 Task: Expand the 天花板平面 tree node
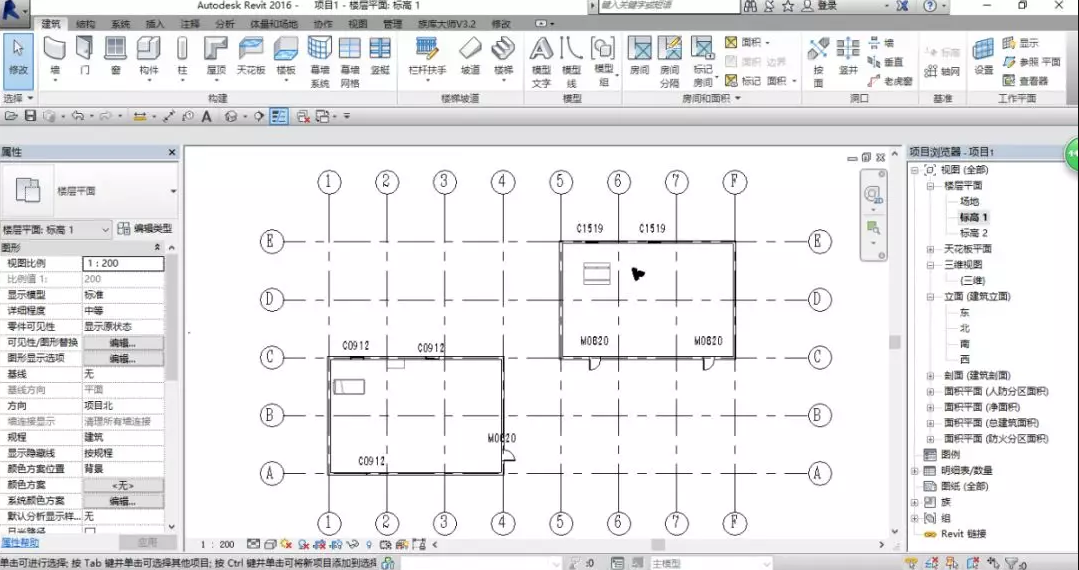930,249
